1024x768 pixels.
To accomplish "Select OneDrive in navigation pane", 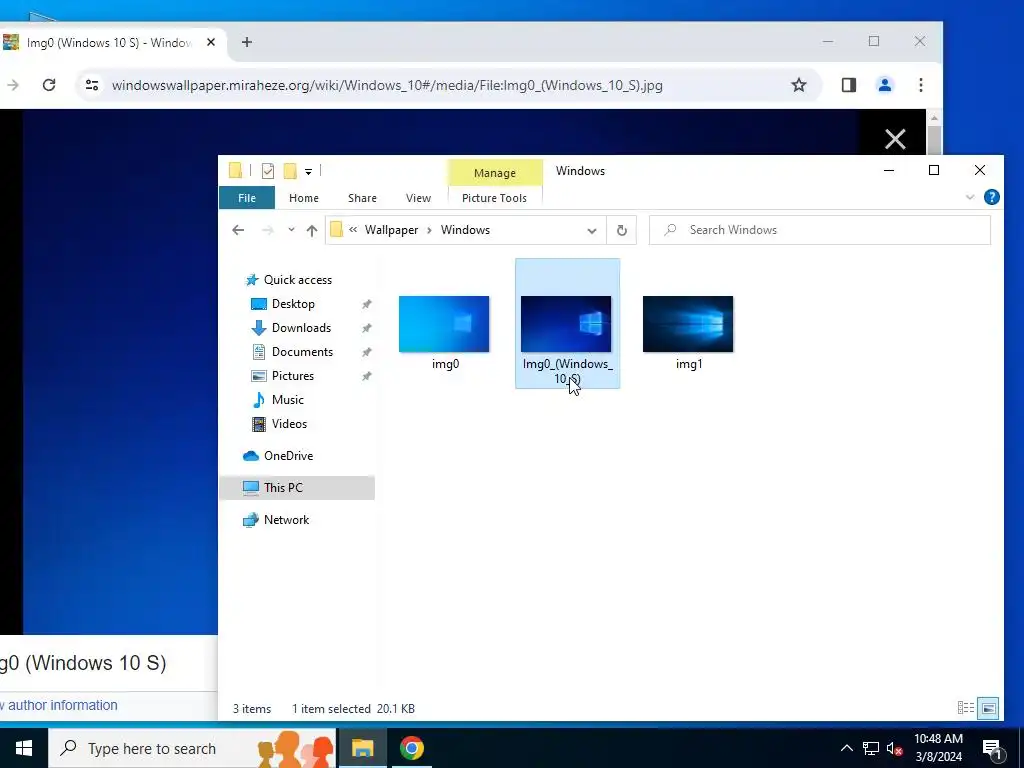I will point(288,456).
